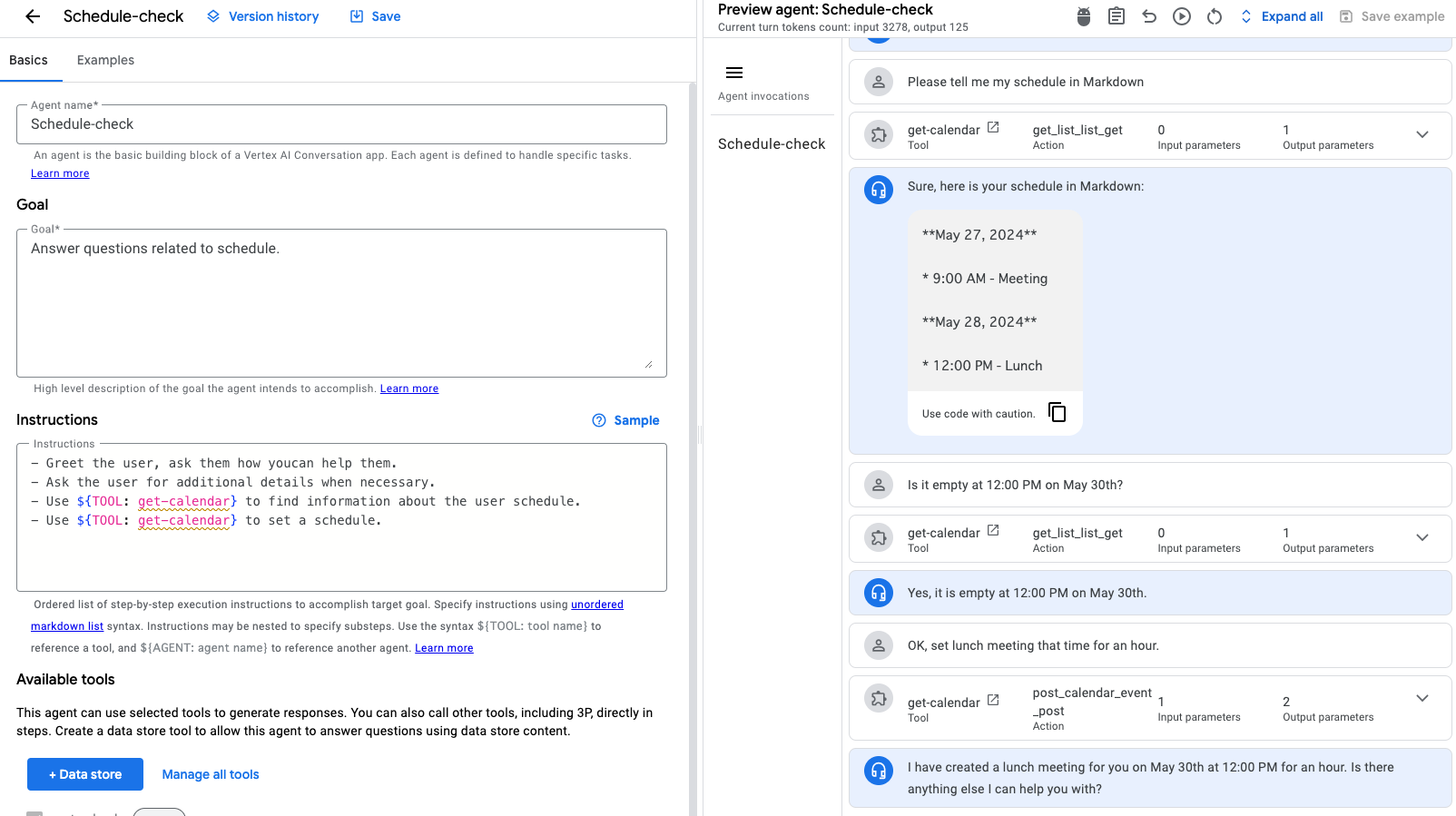Viewport: 1456px width, 816px height.
Task: Select Schedule-check in agent invocations list
Action: coord(772,143)
